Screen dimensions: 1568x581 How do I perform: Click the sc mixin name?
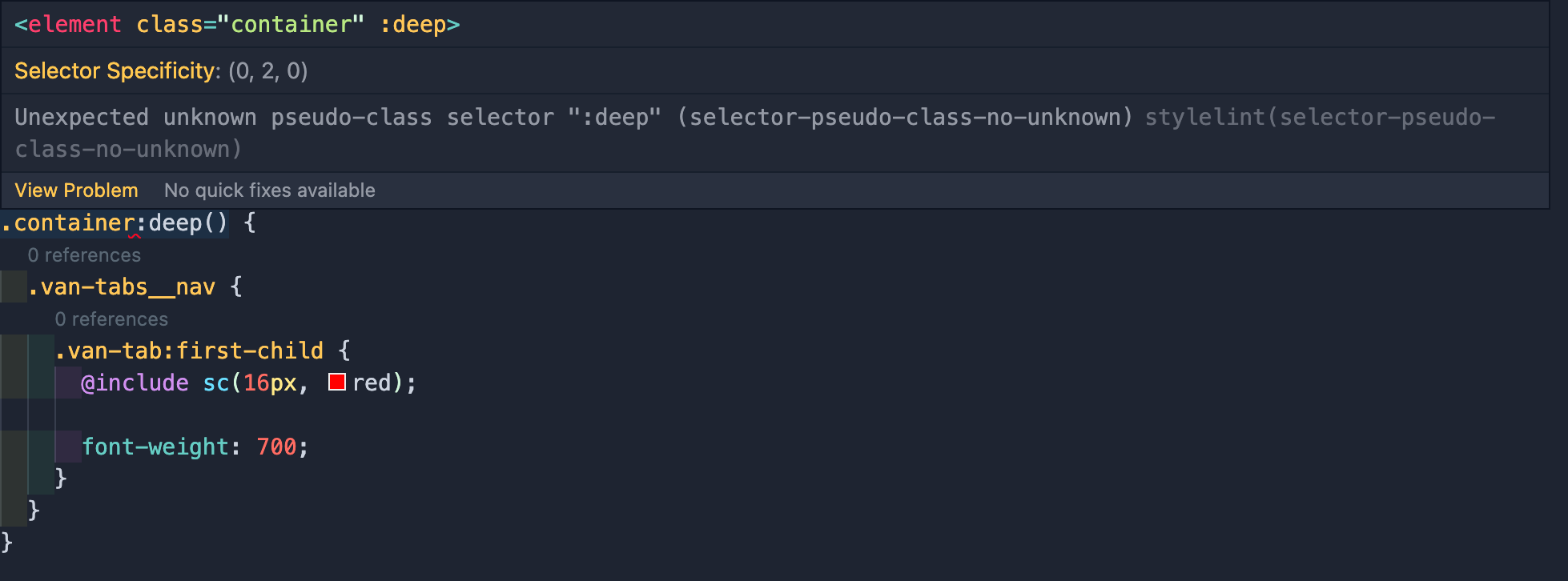point(216,383)
